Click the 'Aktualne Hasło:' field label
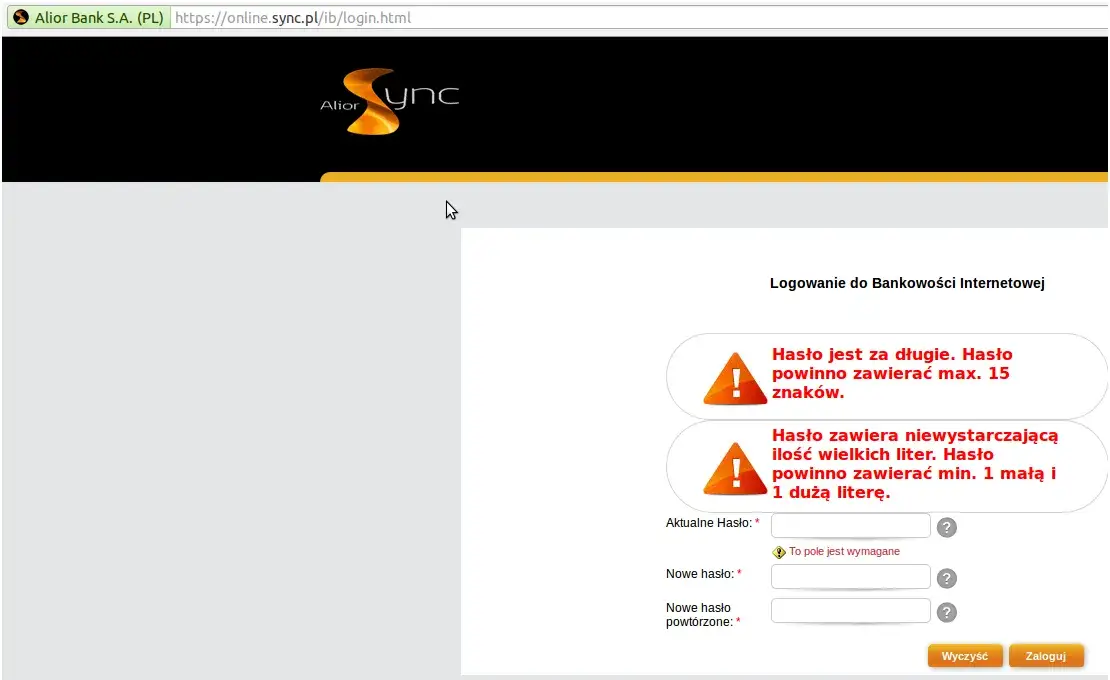 709,523
